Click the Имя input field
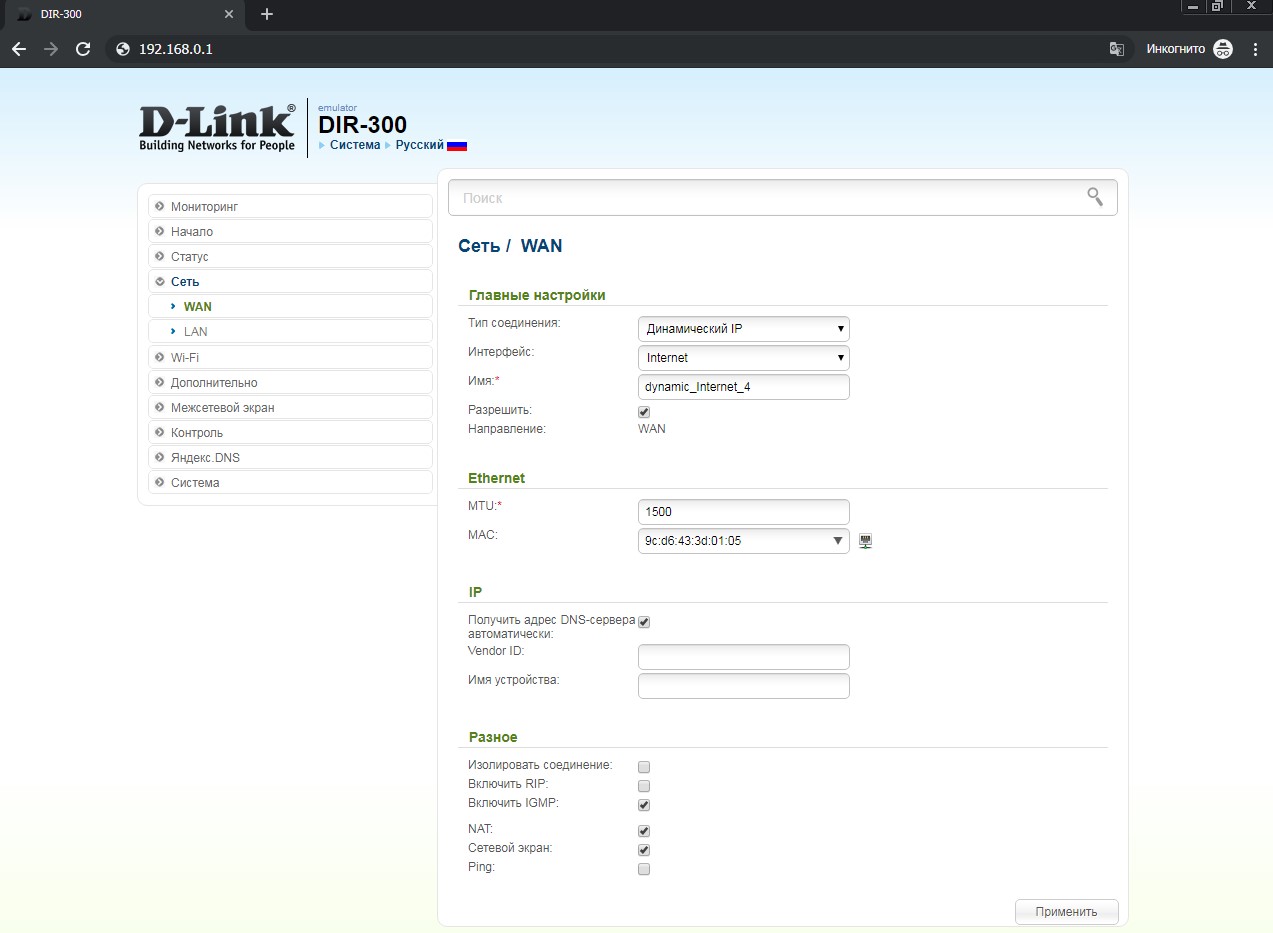The height and width of the screenshot is (933, 1273). [x=744, y=386]
